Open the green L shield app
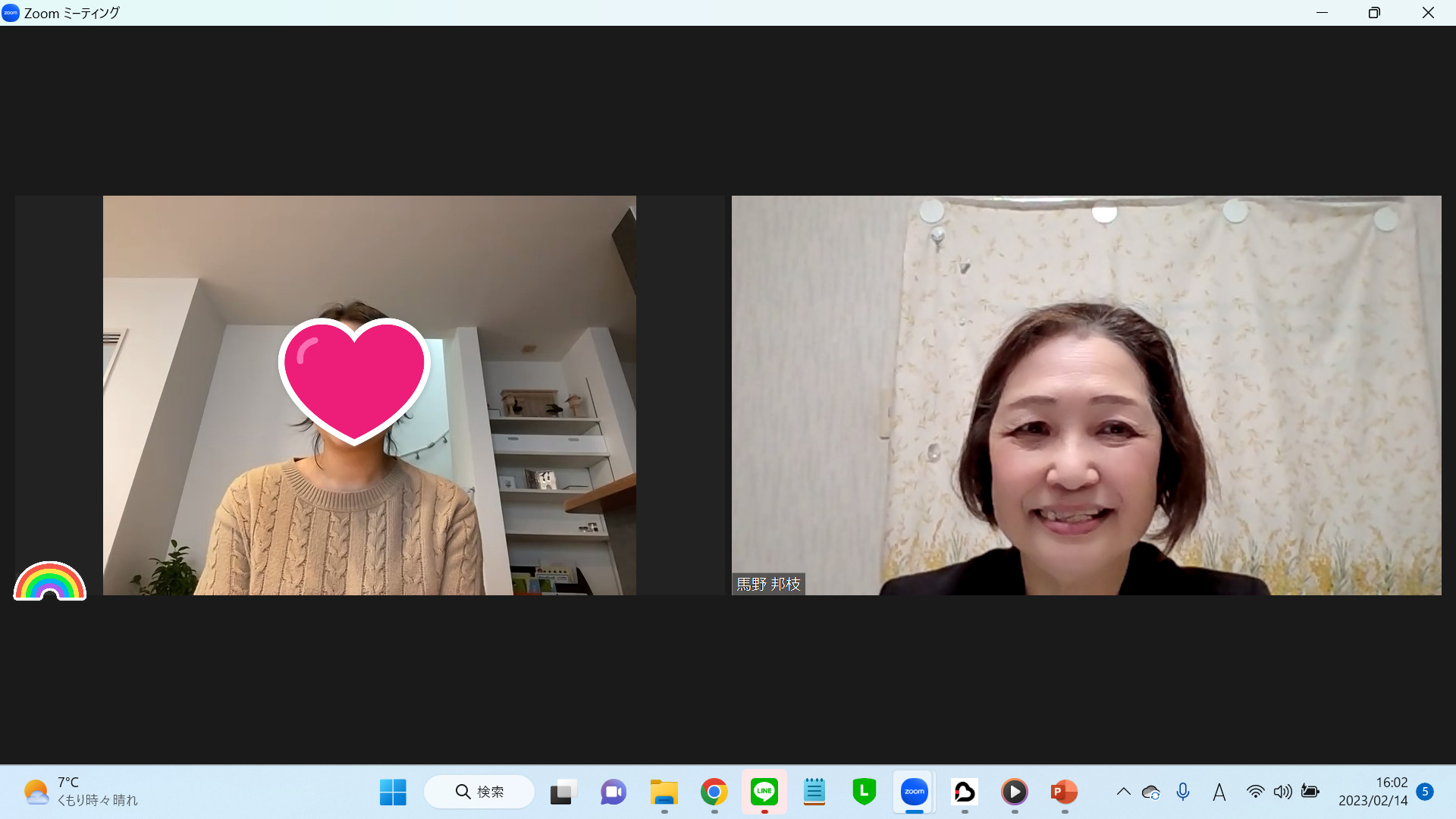The image size is (1456, 819). point(864,792)
